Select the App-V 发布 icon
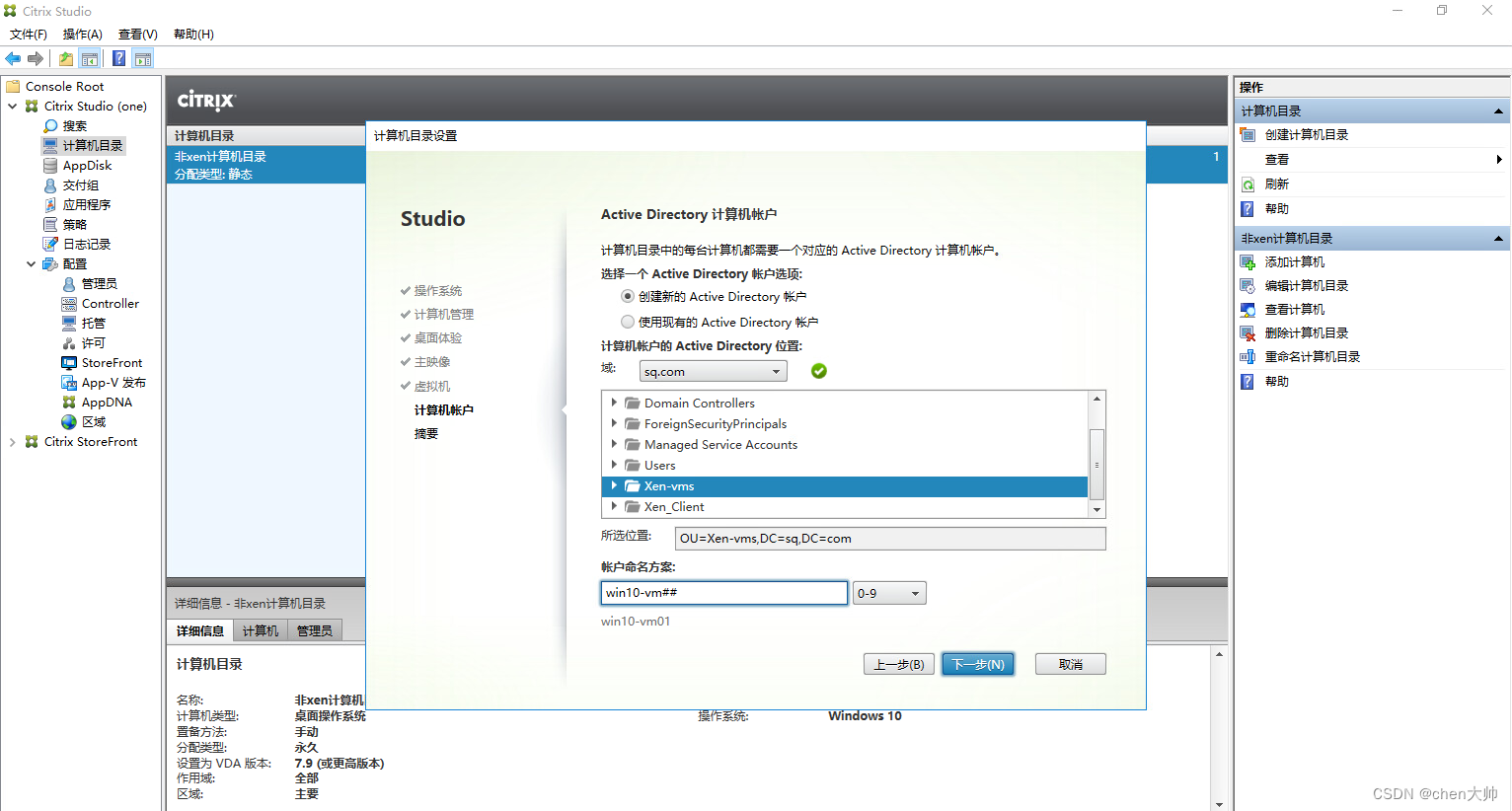Viewport: 1512px width, 811px height. 69,383
